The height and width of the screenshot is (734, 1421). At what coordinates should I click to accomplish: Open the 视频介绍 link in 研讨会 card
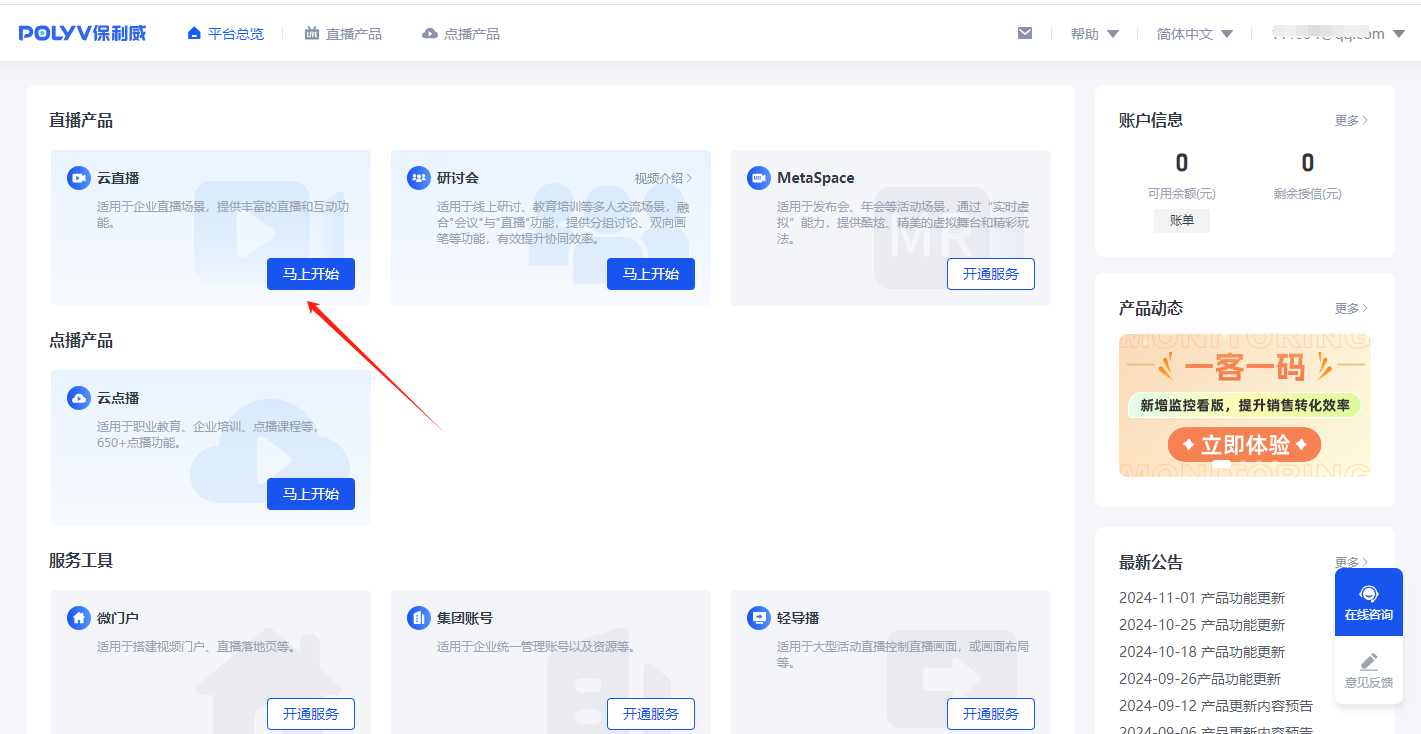662,178
